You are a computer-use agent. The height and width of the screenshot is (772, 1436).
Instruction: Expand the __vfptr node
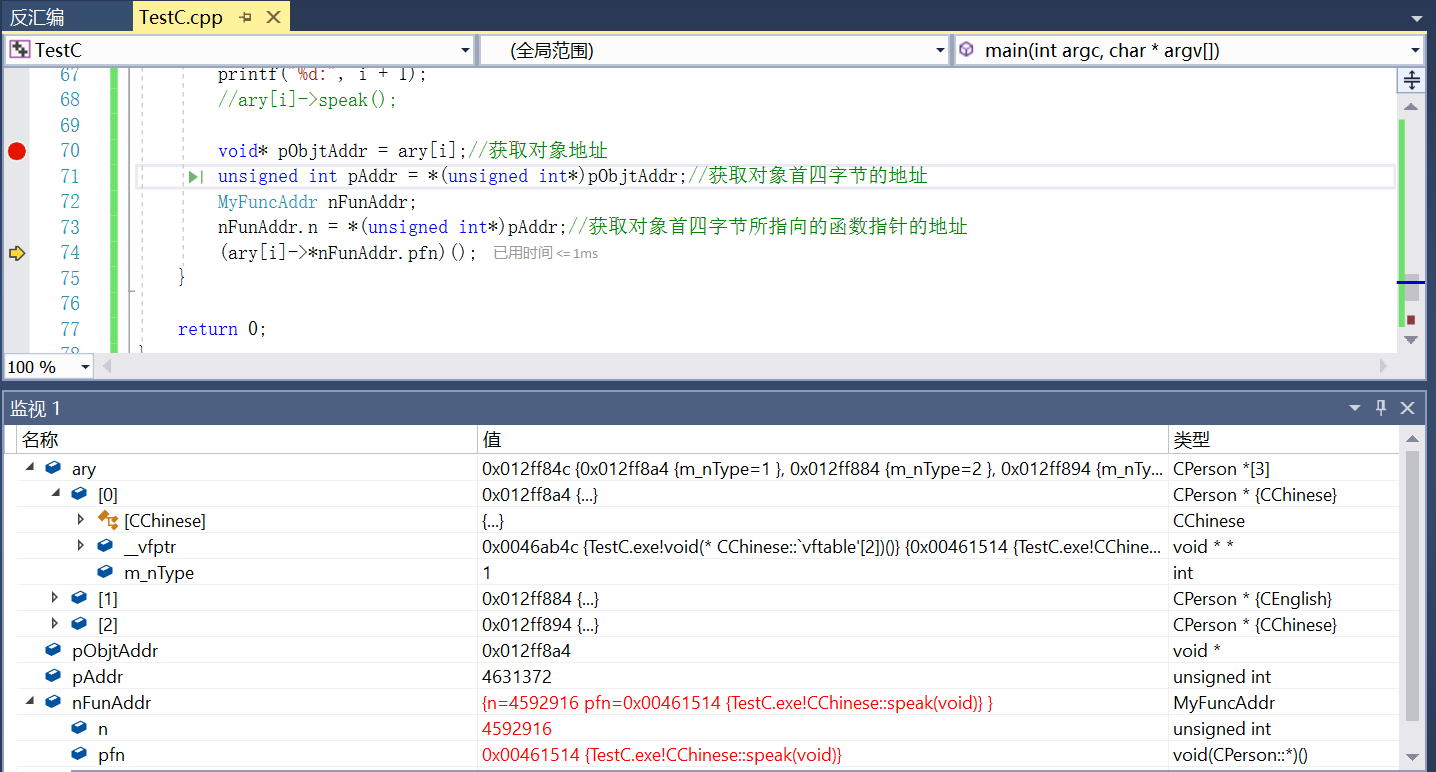[x=81, y=546]
